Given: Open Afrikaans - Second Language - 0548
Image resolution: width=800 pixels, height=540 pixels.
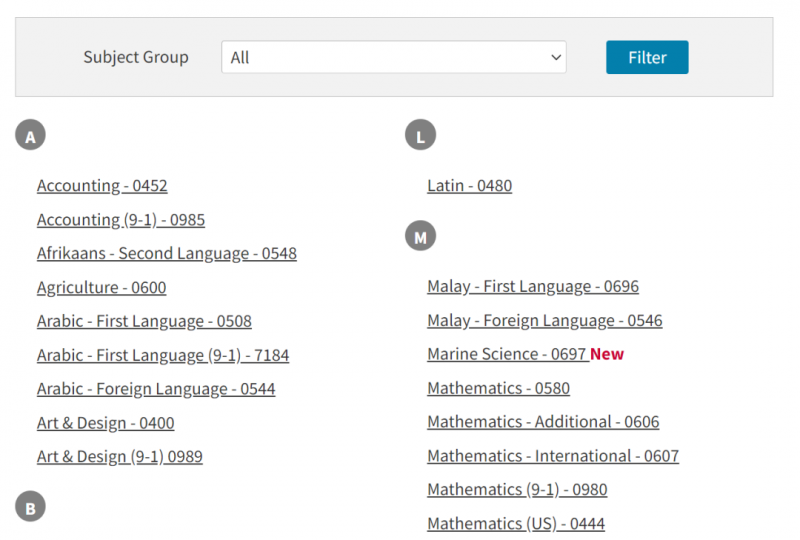Looking at the screenshot, I should point(167,254).
